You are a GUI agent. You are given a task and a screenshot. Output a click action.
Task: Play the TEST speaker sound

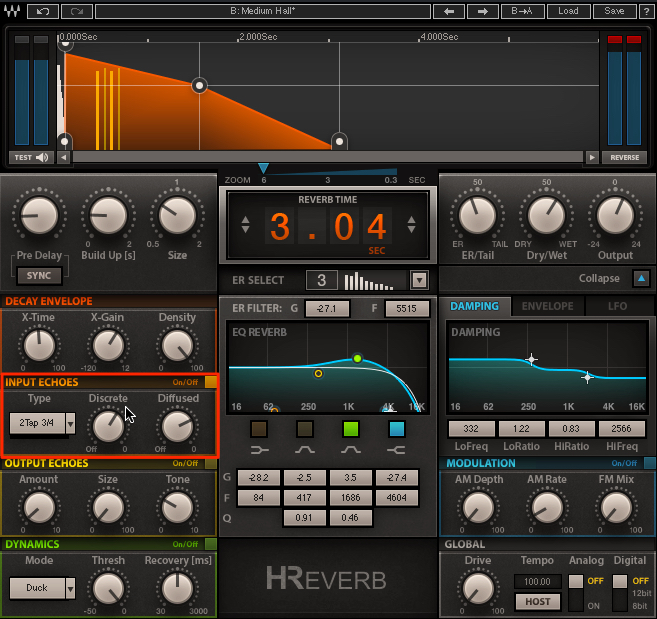tap(31, 158)
